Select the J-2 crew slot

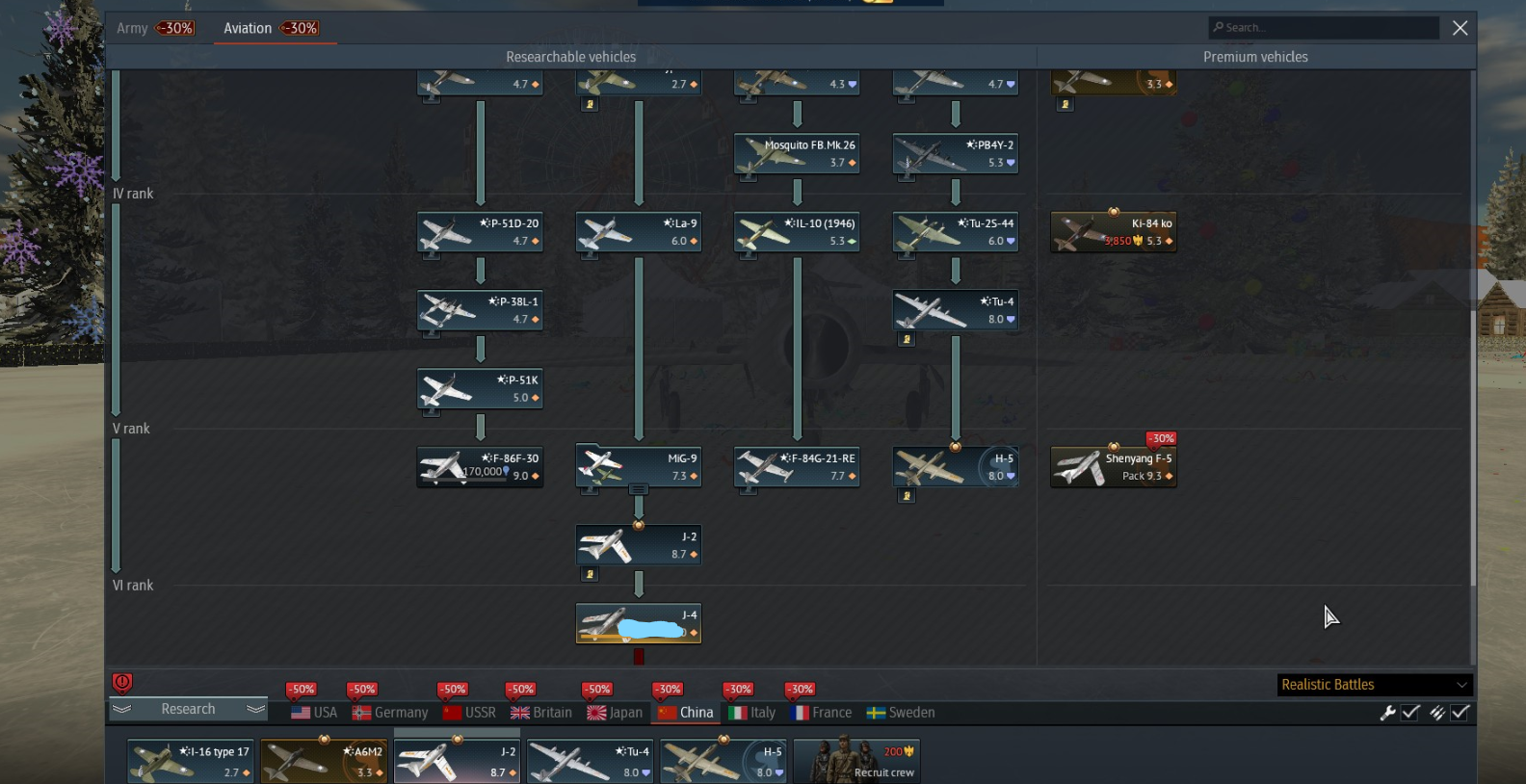458,761
